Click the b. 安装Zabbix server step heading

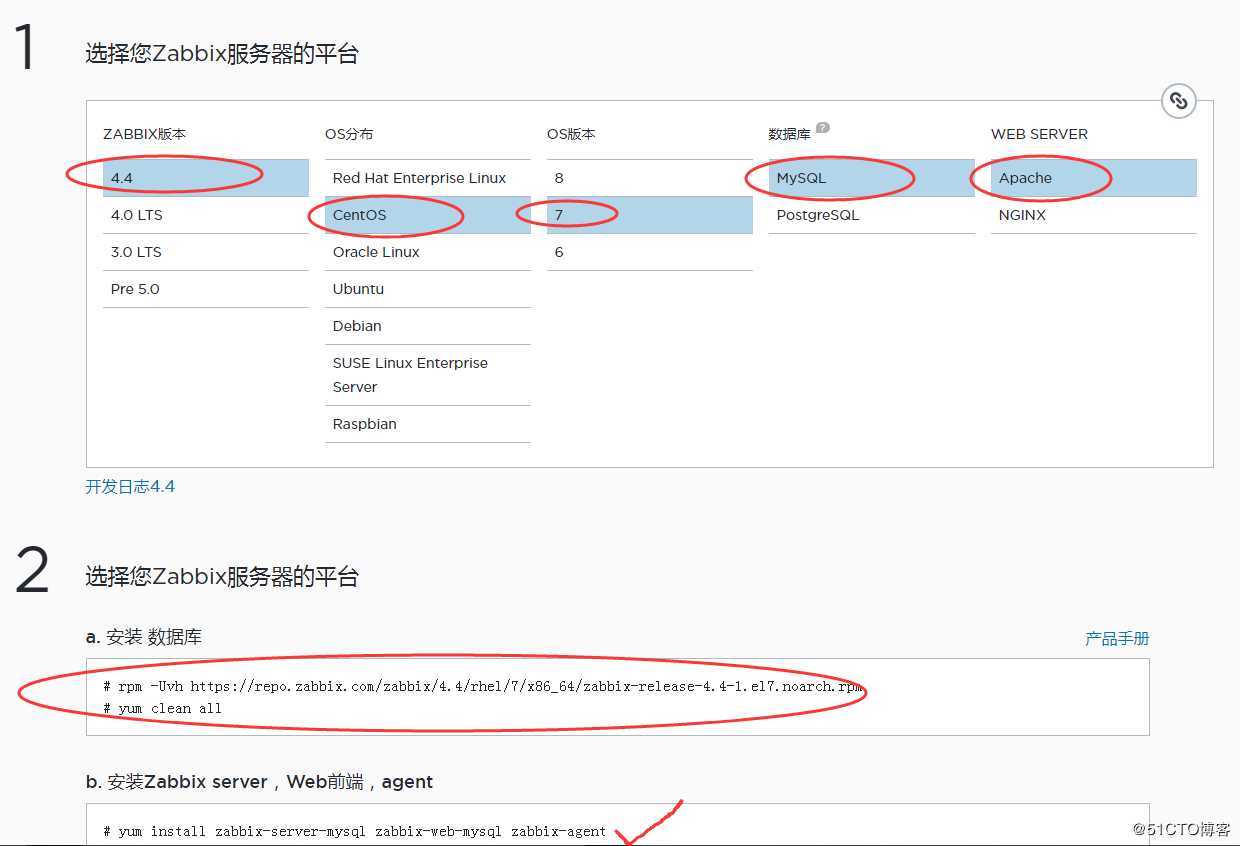[x=260, y=782]
